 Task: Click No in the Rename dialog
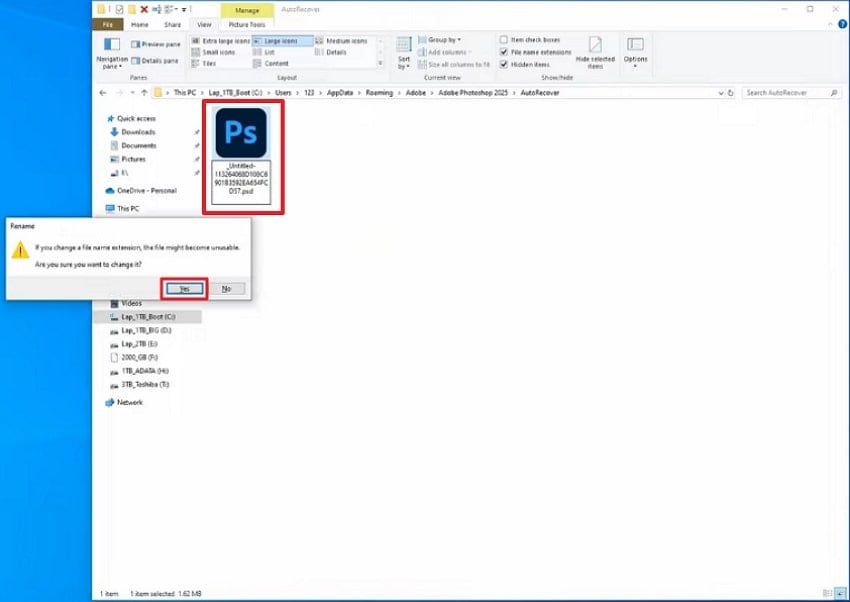227,289
